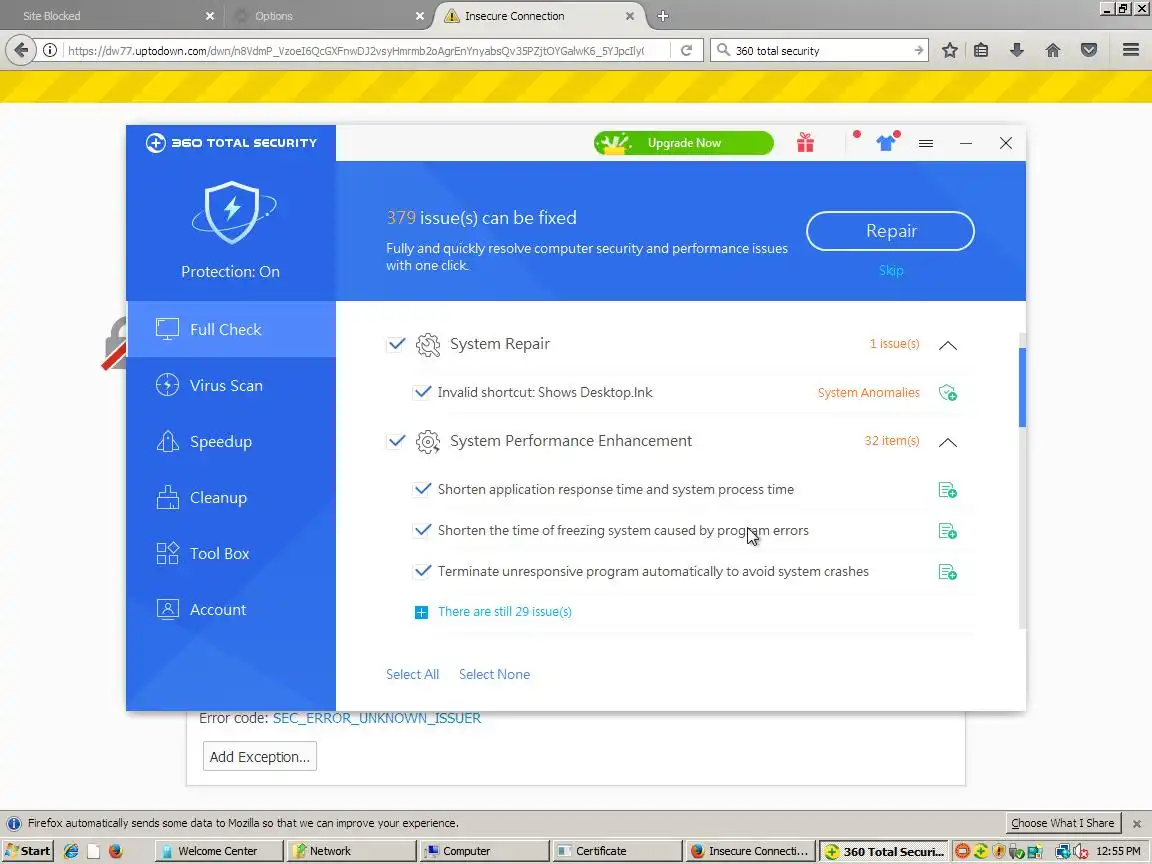Viewport: 1152px width, 864px height.
Task: Show site information via the info icon
Action: coord(50,50)
